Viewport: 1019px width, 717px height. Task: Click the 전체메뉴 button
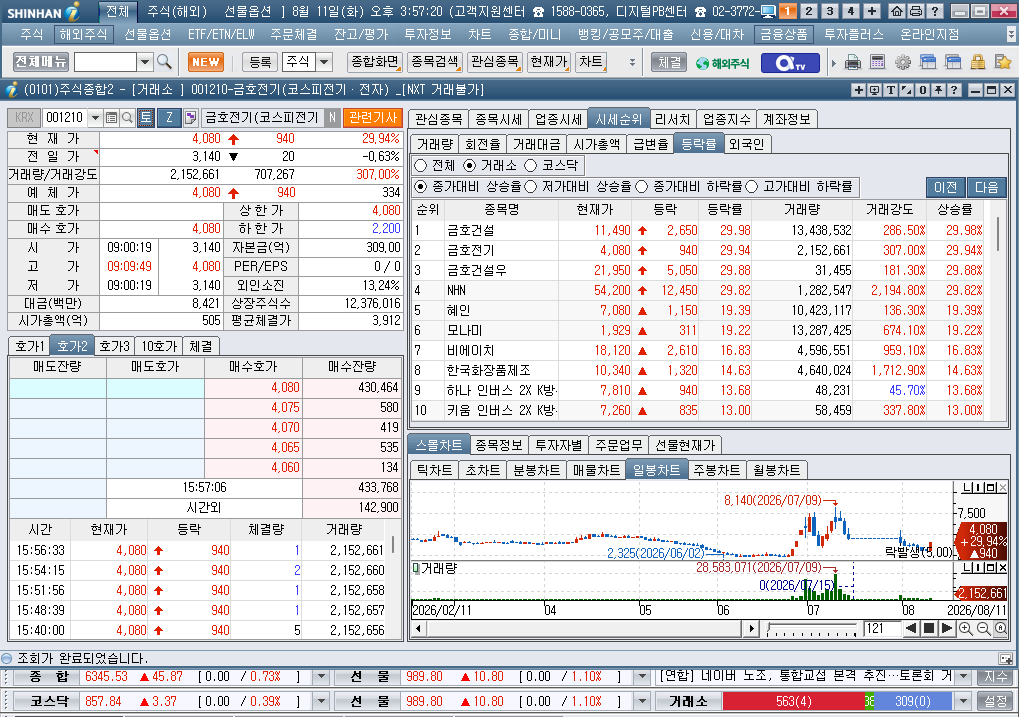(40, 62)
